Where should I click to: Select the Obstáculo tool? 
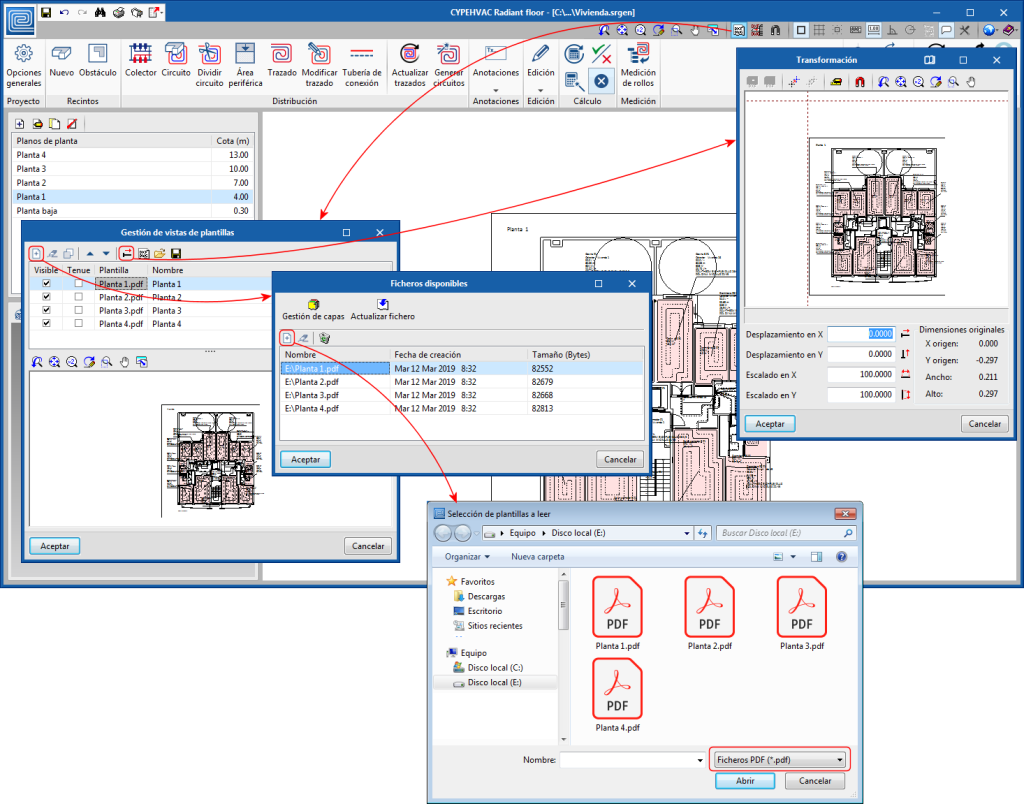(98, 60)
